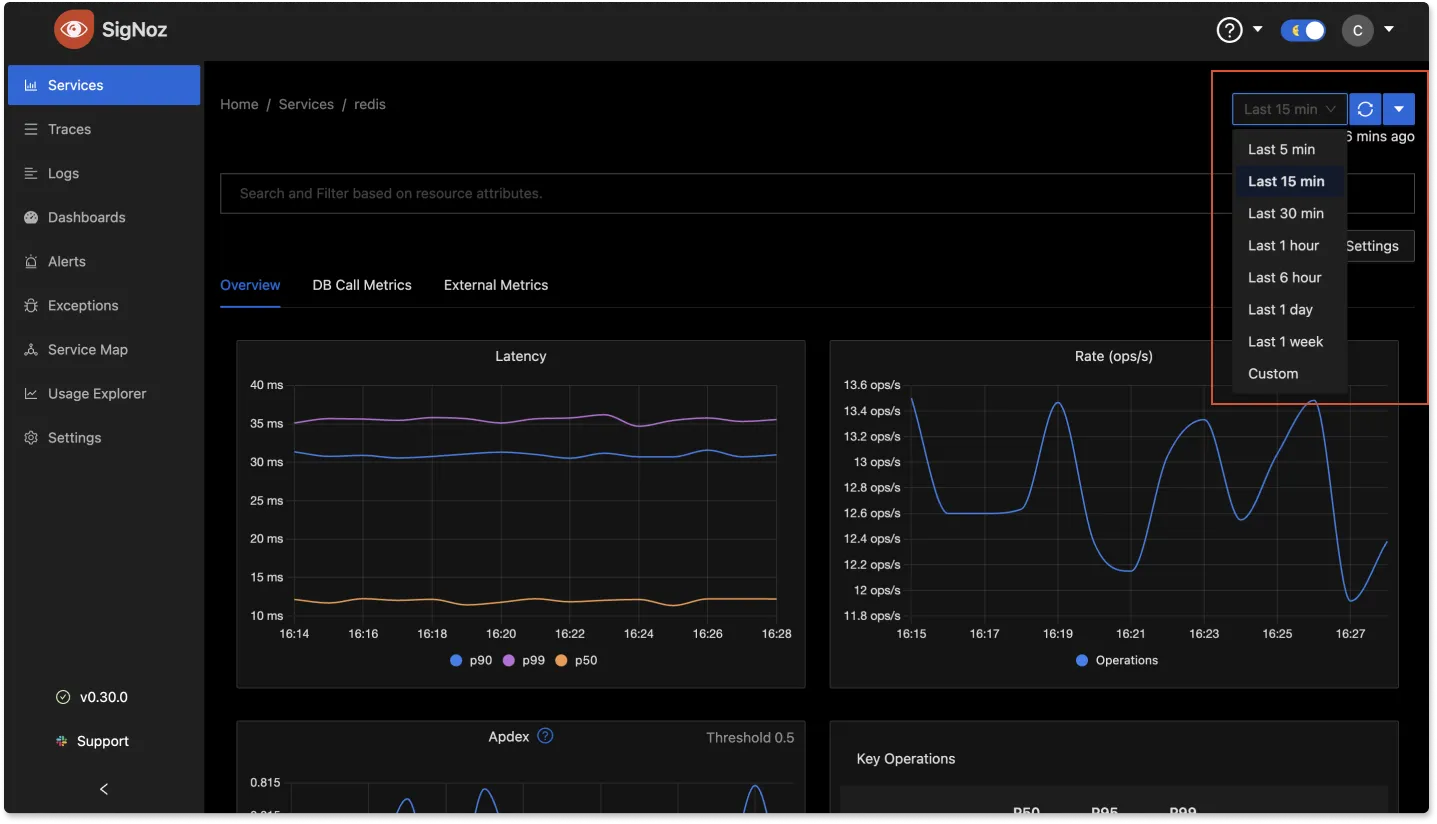
Task: Open the Logs sidebar label
Action: pos(63,173)
